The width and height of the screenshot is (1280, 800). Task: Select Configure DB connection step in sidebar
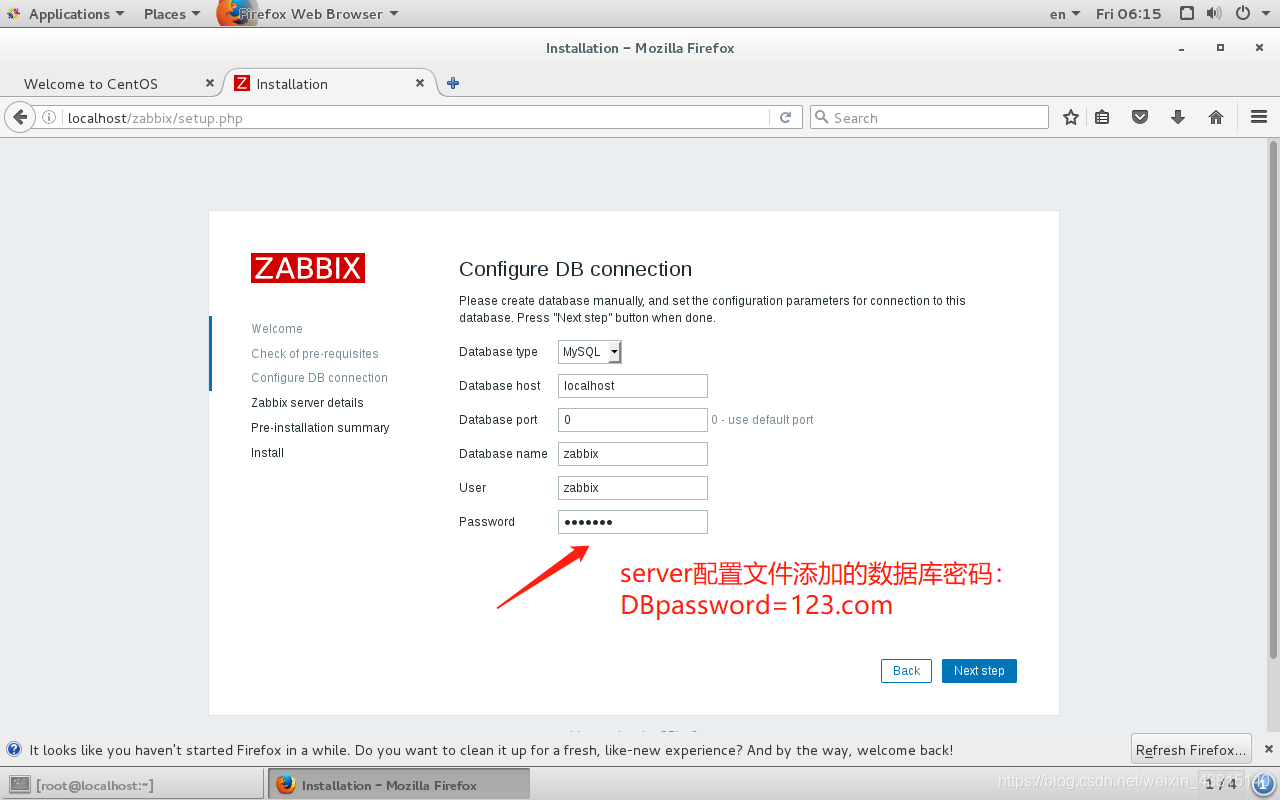click(319, 378)
